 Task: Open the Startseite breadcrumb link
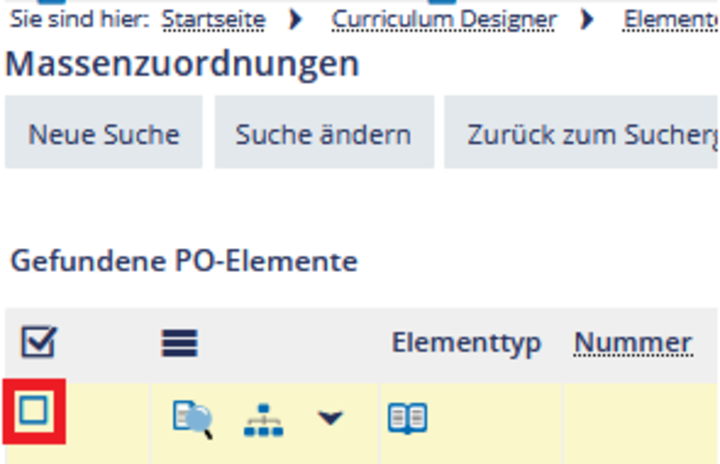click(x=214, y=20)
